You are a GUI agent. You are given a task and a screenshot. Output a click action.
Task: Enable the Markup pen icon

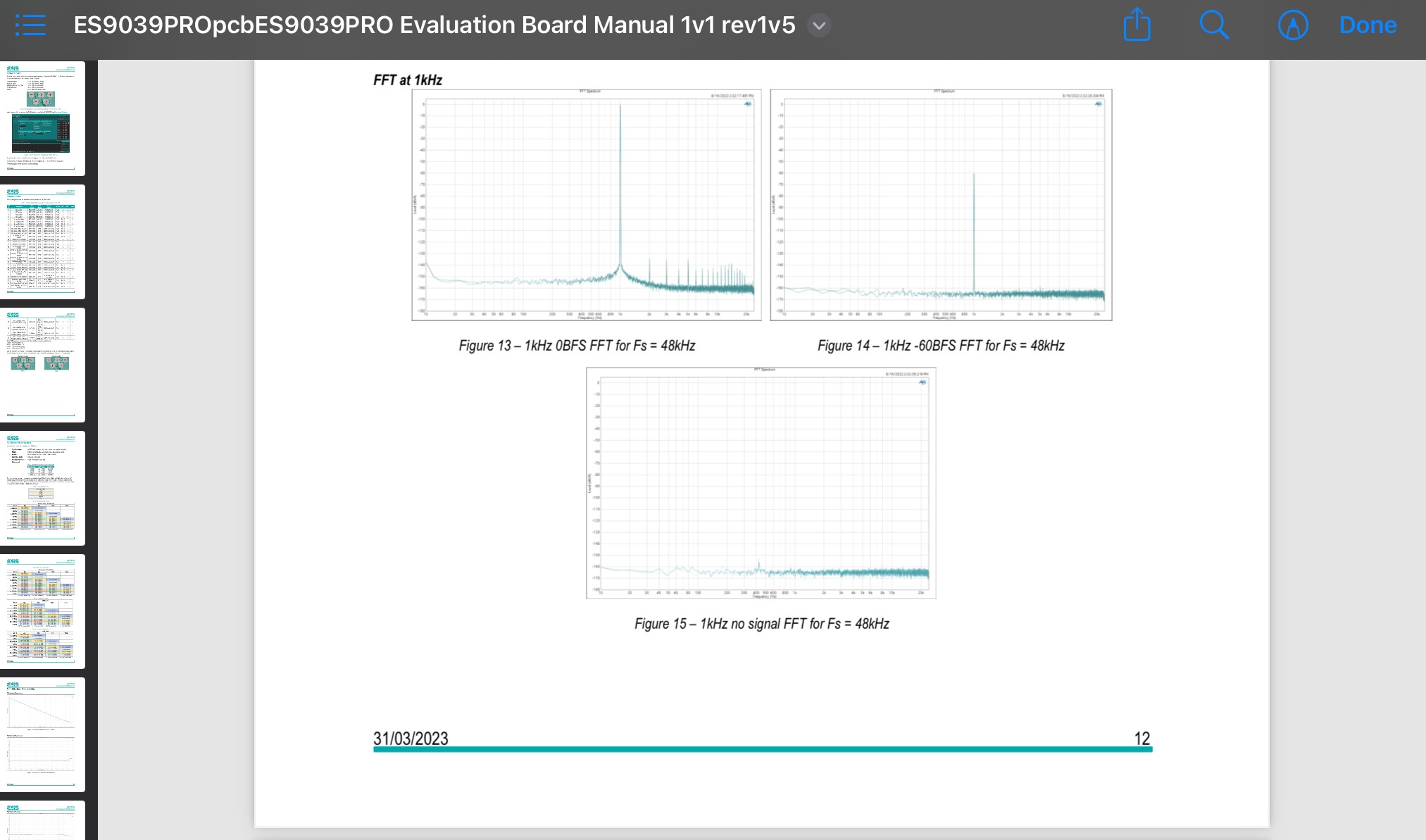[1293, 25]
